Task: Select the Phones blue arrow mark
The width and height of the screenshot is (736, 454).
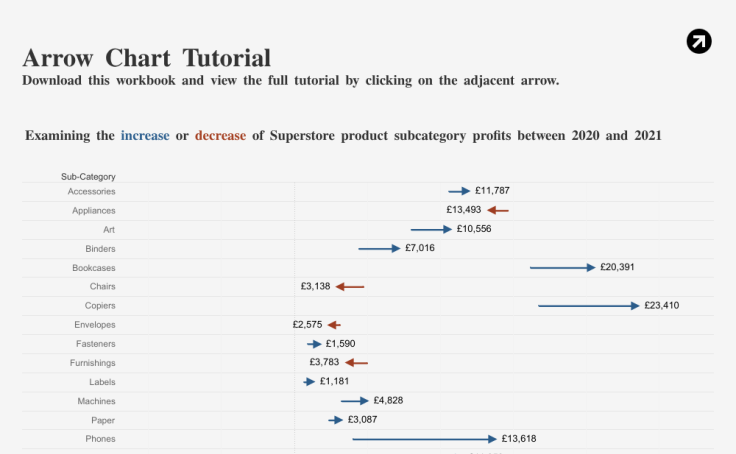Action: pos(423,438)
